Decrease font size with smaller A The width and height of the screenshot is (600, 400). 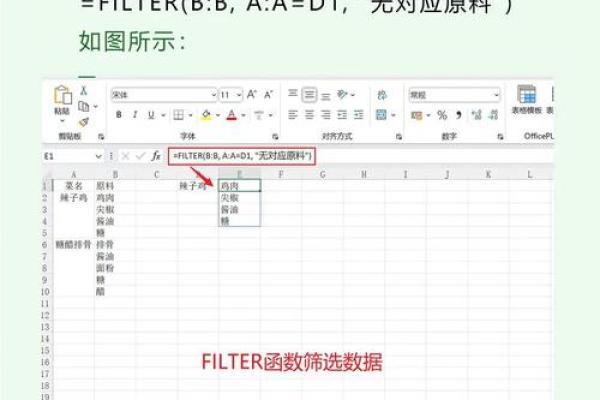[268, 95]
